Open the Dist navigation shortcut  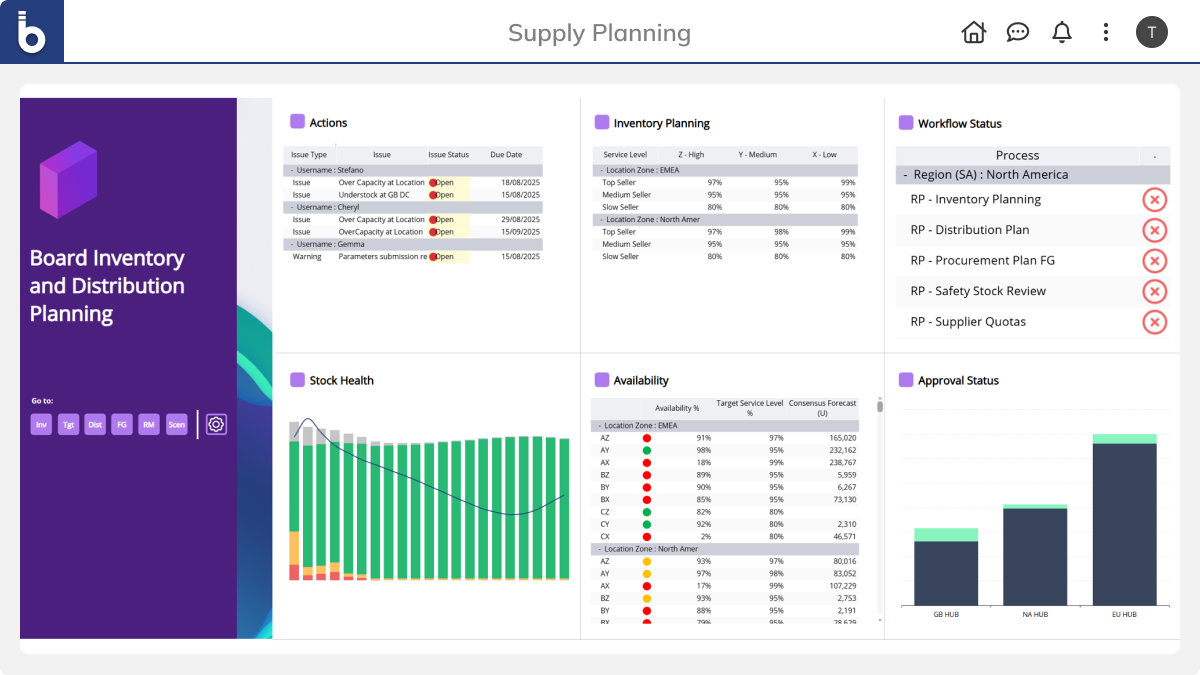(x=95, y=424)
